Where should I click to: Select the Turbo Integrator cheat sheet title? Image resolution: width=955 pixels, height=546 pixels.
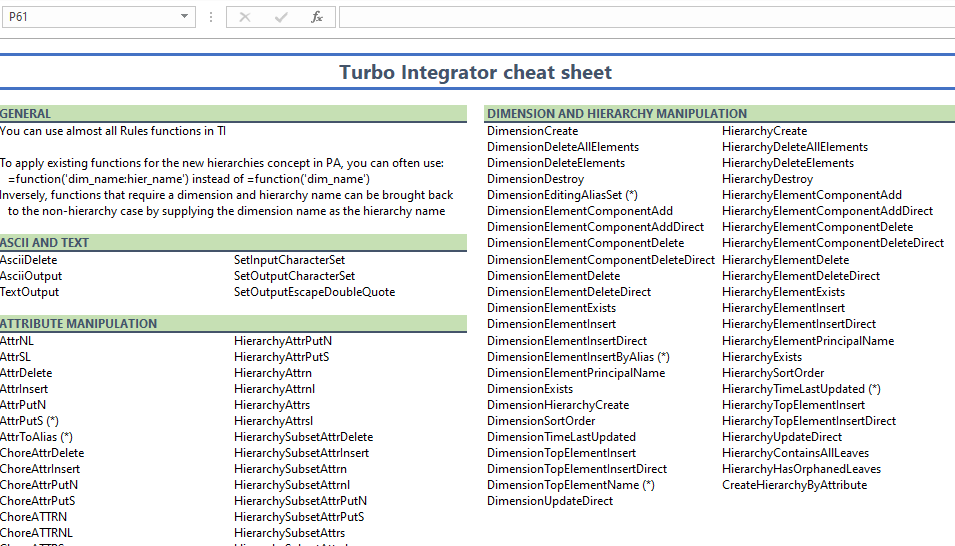coord(475,72)
